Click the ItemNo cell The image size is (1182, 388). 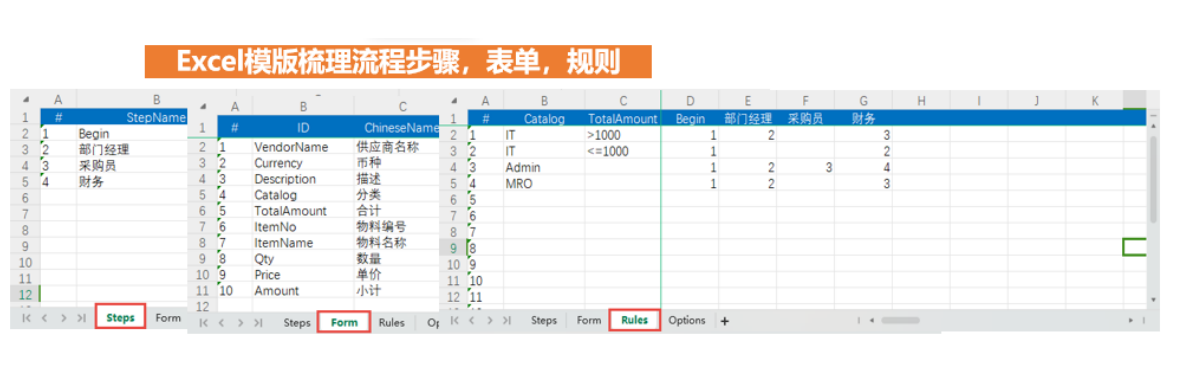[303, 227]
